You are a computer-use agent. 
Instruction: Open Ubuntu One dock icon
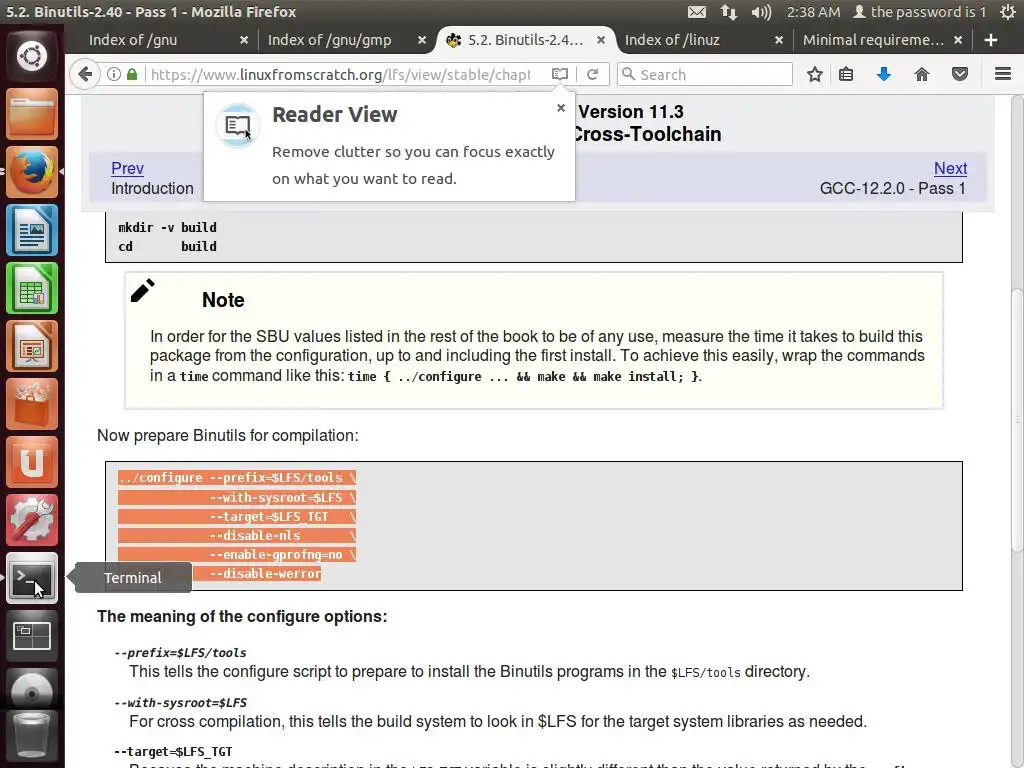(32, 462)
